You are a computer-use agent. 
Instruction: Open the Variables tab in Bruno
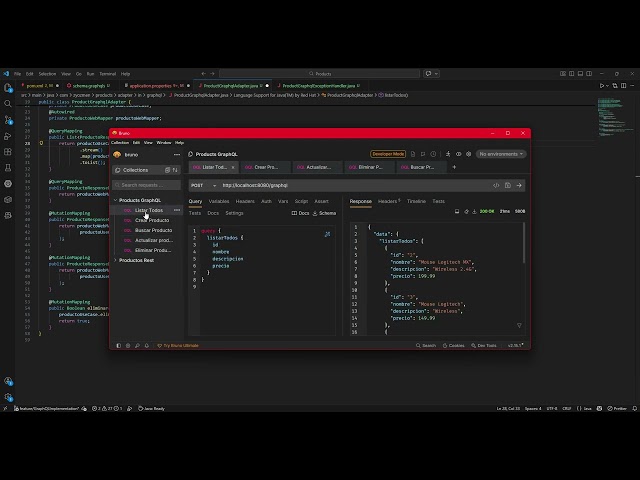tap(219, 201)
